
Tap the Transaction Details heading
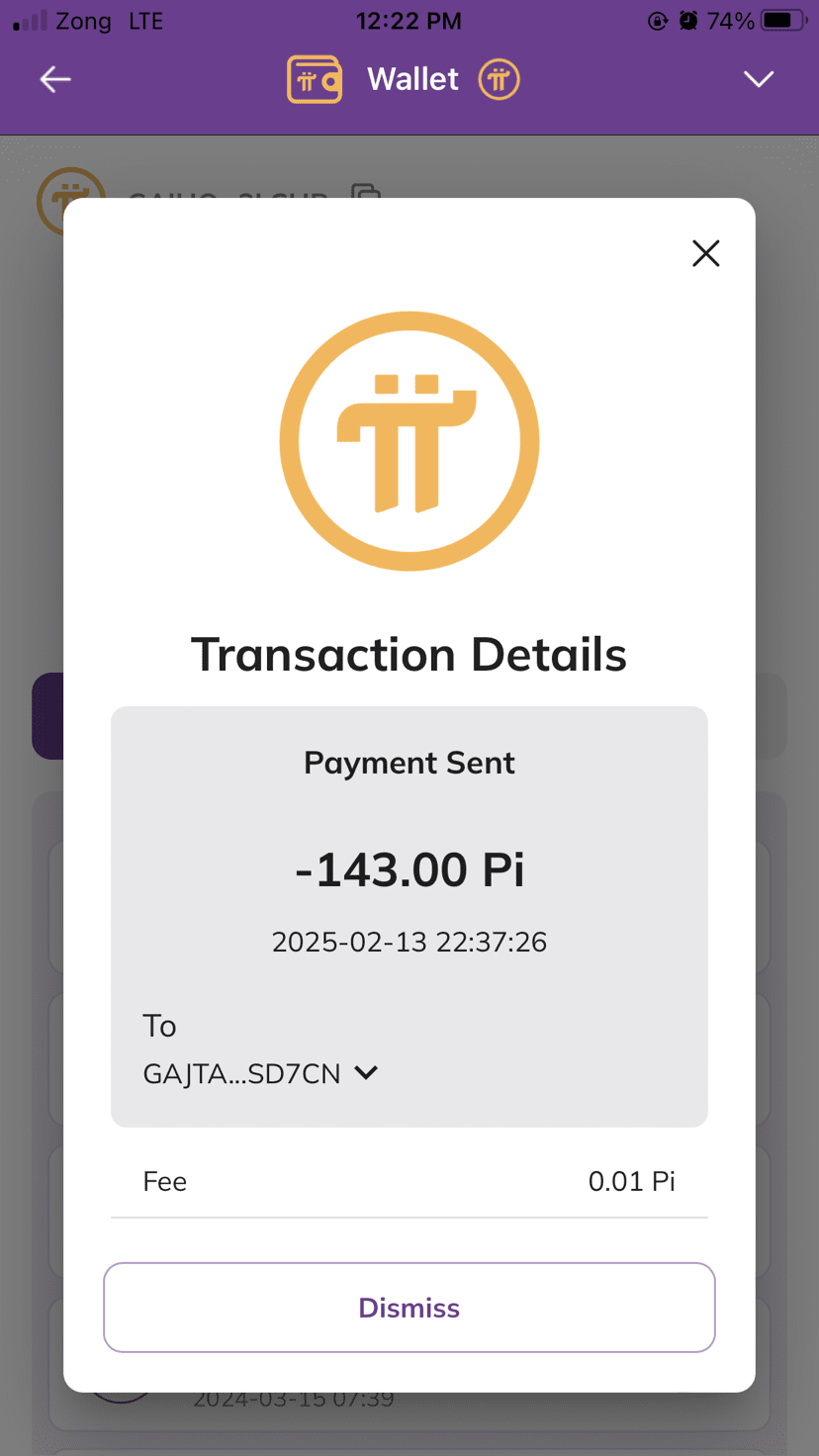pyautogui.click(x=409, y=655)
